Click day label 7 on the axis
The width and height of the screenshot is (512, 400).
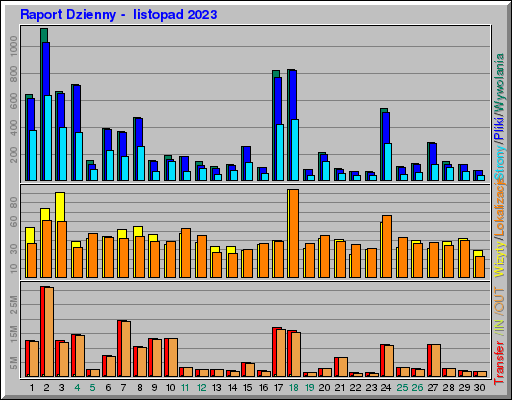pyautogui.click(x=123, y=388)
